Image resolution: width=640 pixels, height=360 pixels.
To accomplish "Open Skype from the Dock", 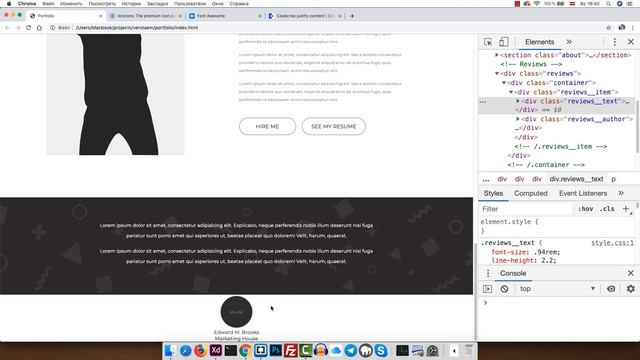I will point(381,350).
